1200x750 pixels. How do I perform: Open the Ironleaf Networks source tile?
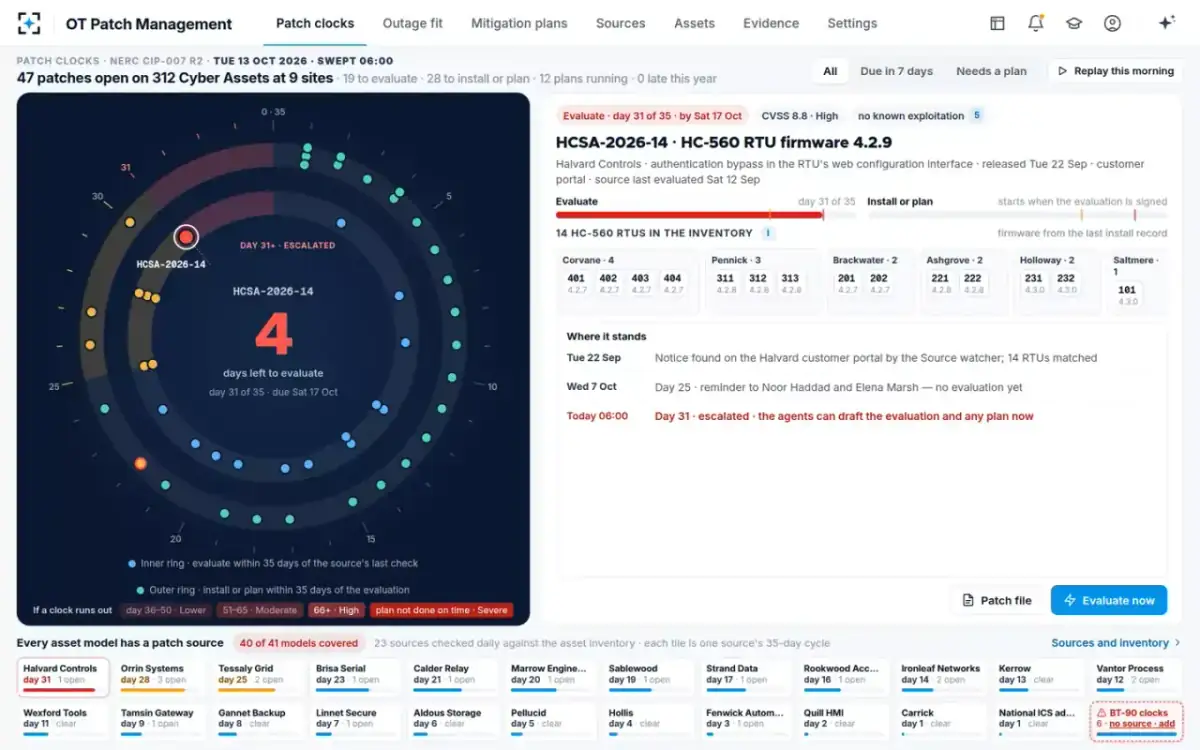pos(942,676)
